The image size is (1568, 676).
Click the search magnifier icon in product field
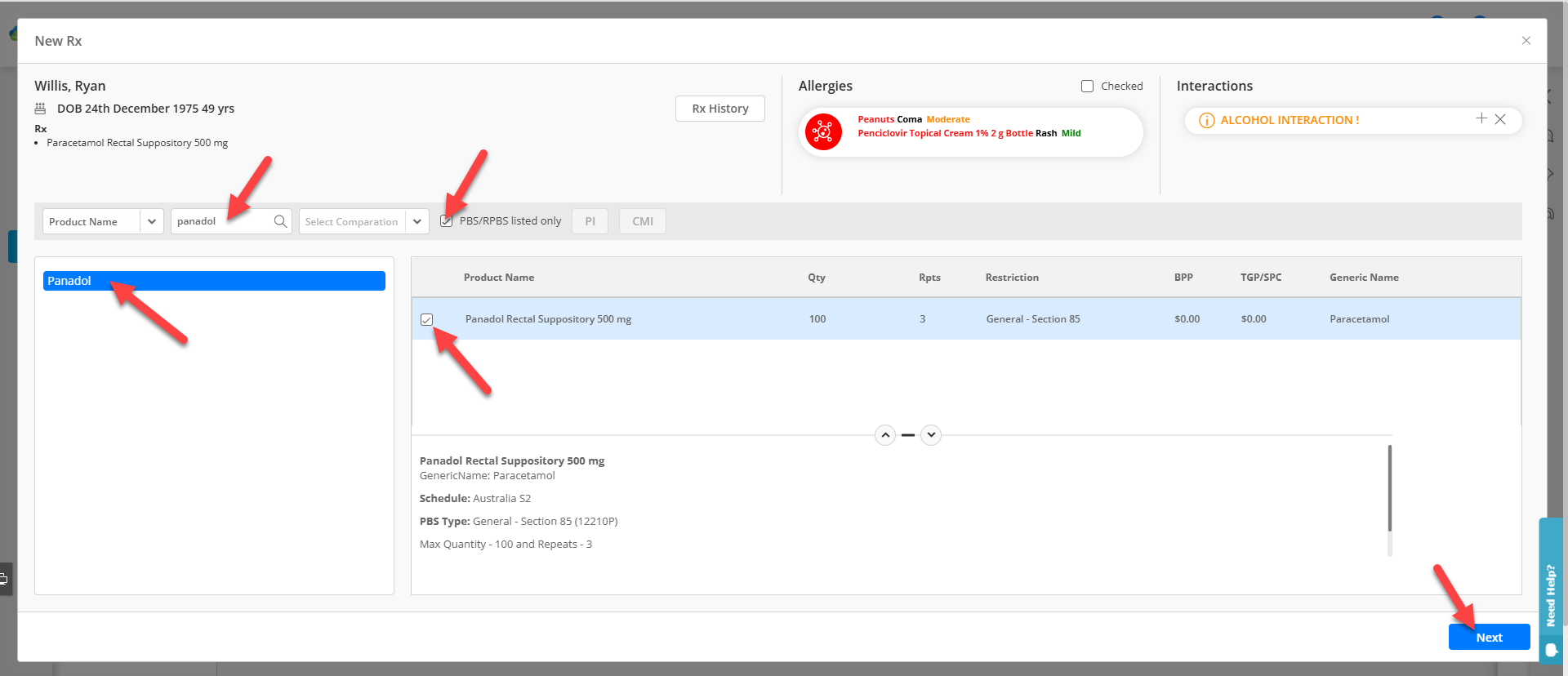coord(280,221)
